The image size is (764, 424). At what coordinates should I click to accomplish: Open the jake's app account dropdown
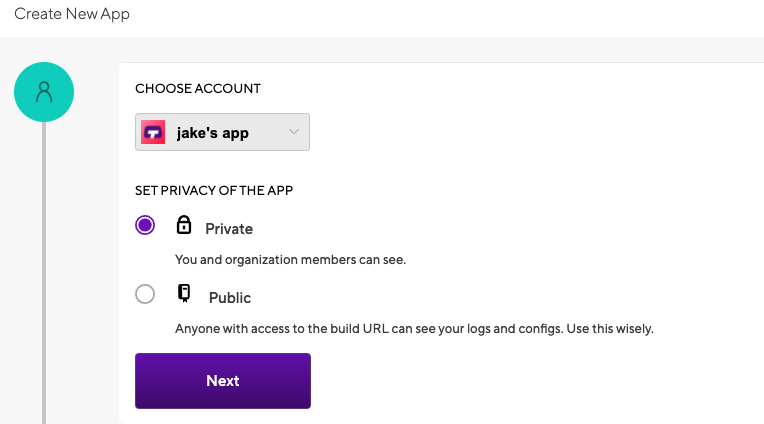click(x=222, y=132)
